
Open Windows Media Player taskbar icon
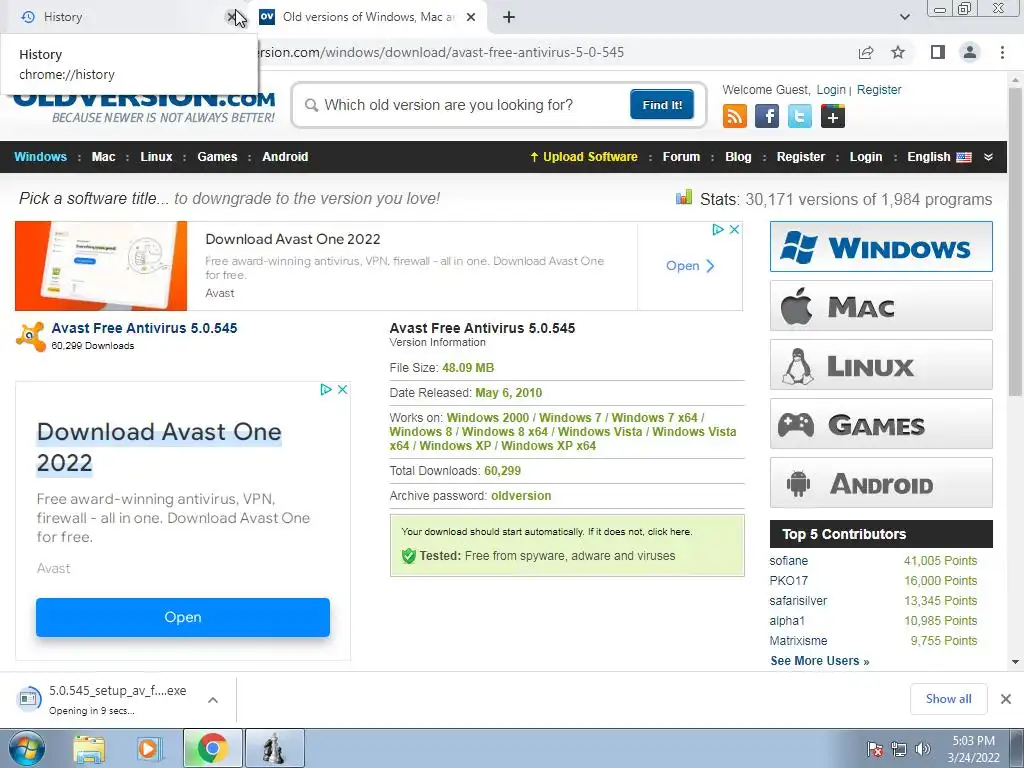pos(149,749)
